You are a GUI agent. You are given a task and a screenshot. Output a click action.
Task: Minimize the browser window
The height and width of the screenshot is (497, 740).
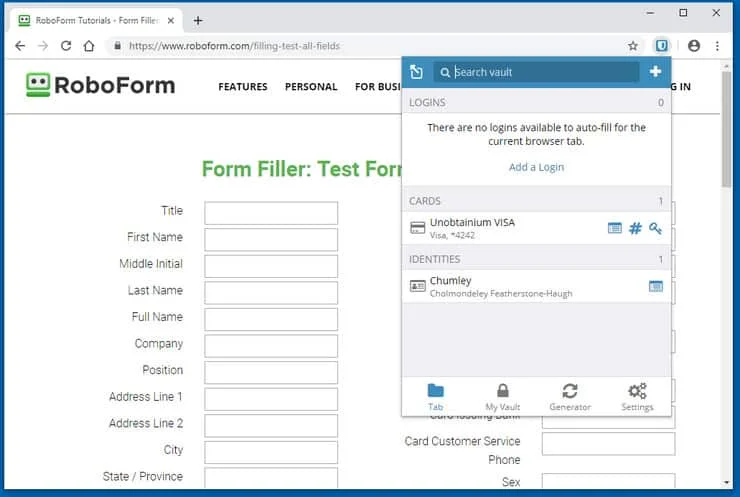(x=650, y=13)
